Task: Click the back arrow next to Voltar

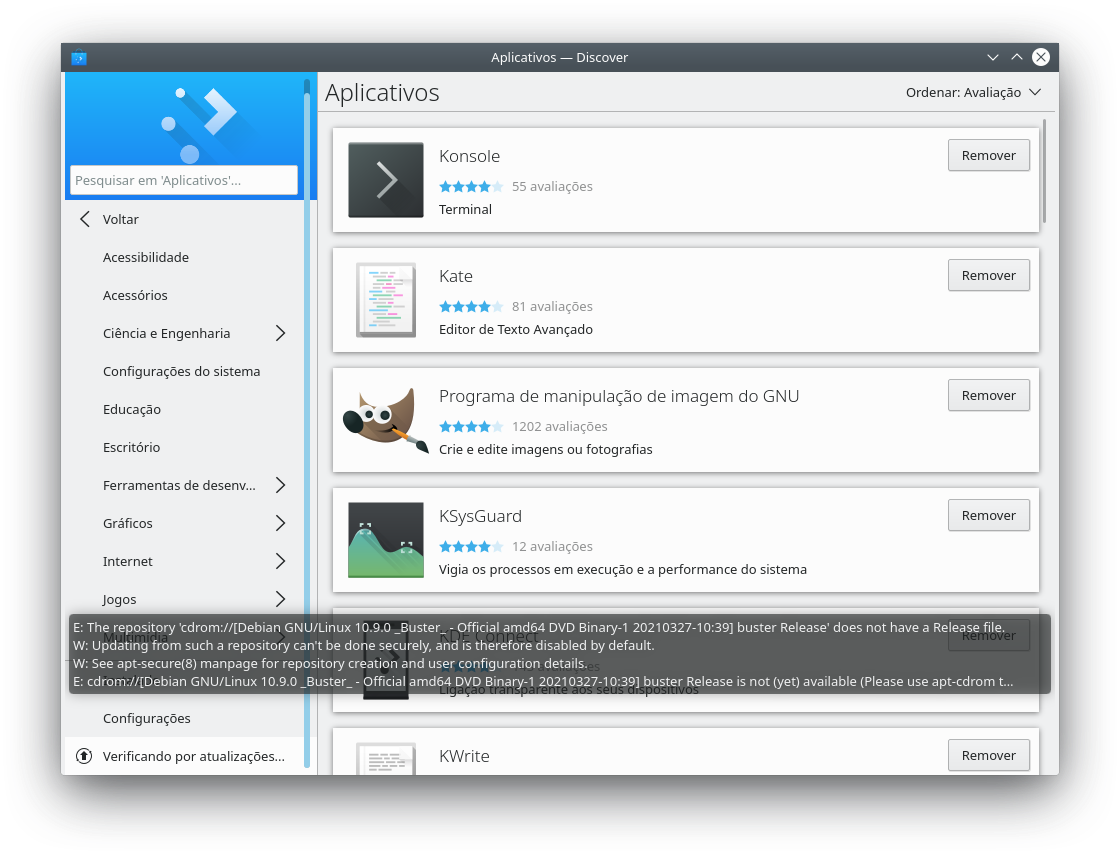Action: click(x=85, y=219)
